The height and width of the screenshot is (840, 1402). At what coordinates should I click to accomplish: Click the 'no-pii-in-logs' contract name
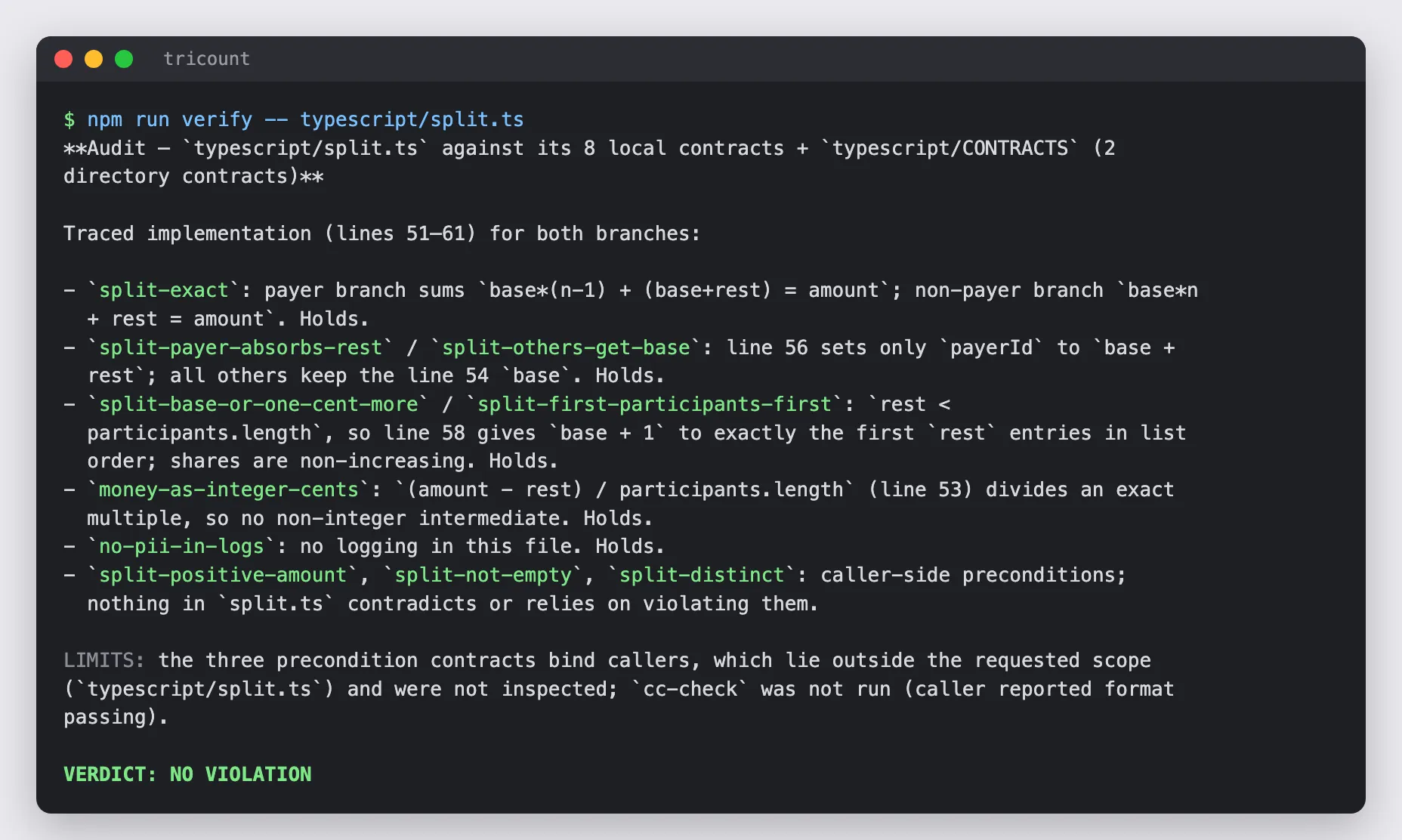click(181, 546)
